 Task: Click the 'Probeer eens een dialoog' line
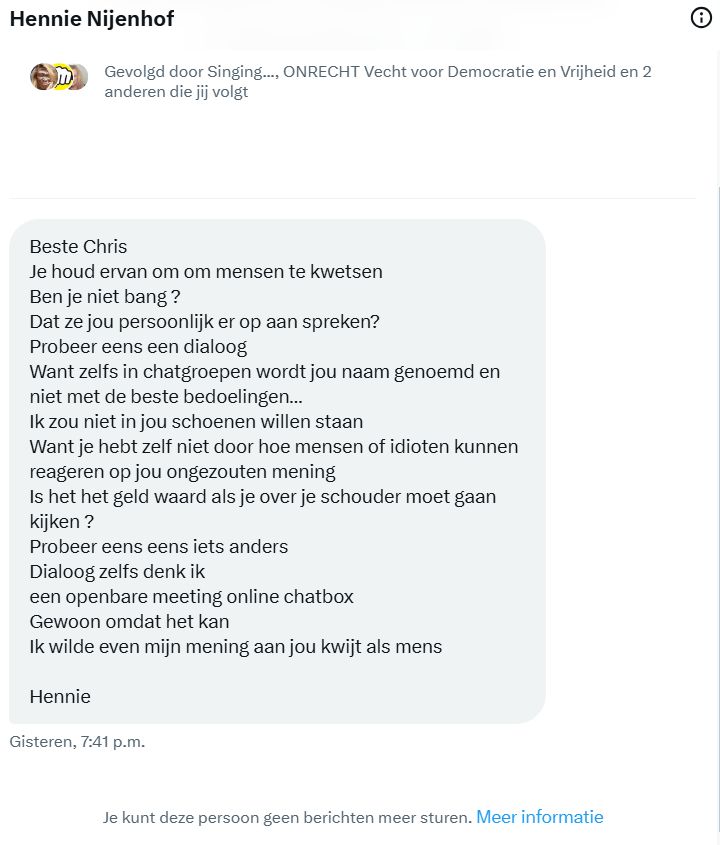tap(138, 347)
